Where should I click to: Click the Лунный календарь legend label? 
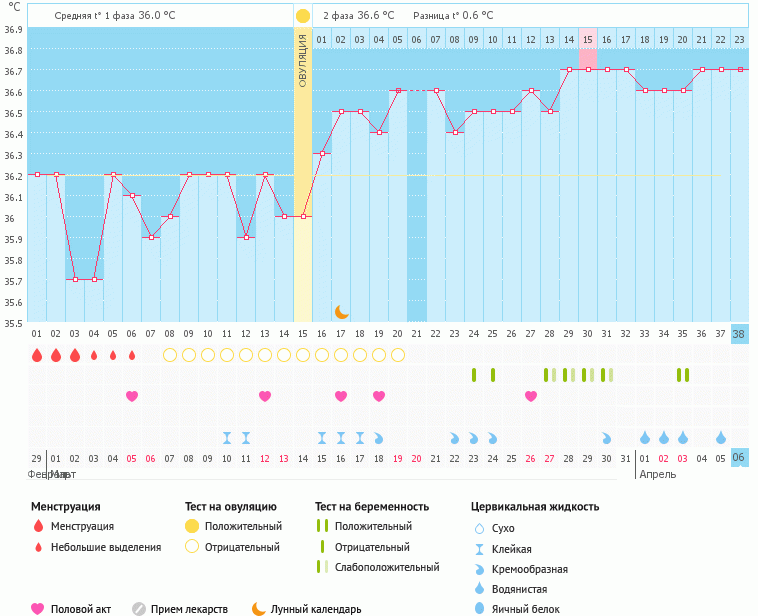[316, 608]
